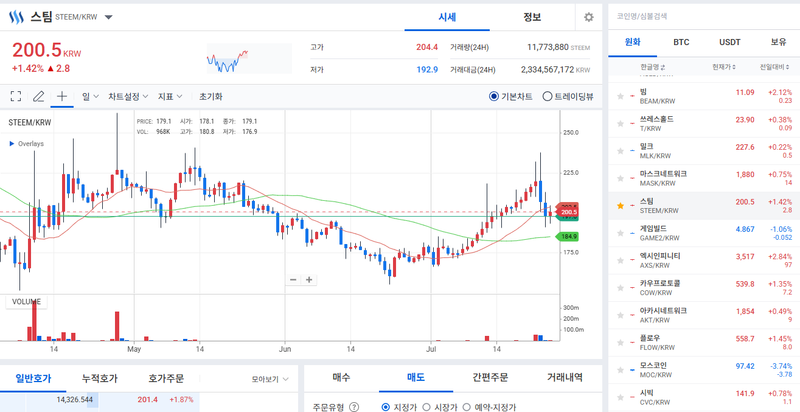Screen dimensions: 800x412
Task: Favorite star for T/KRW row
Action: coord(620,123)
